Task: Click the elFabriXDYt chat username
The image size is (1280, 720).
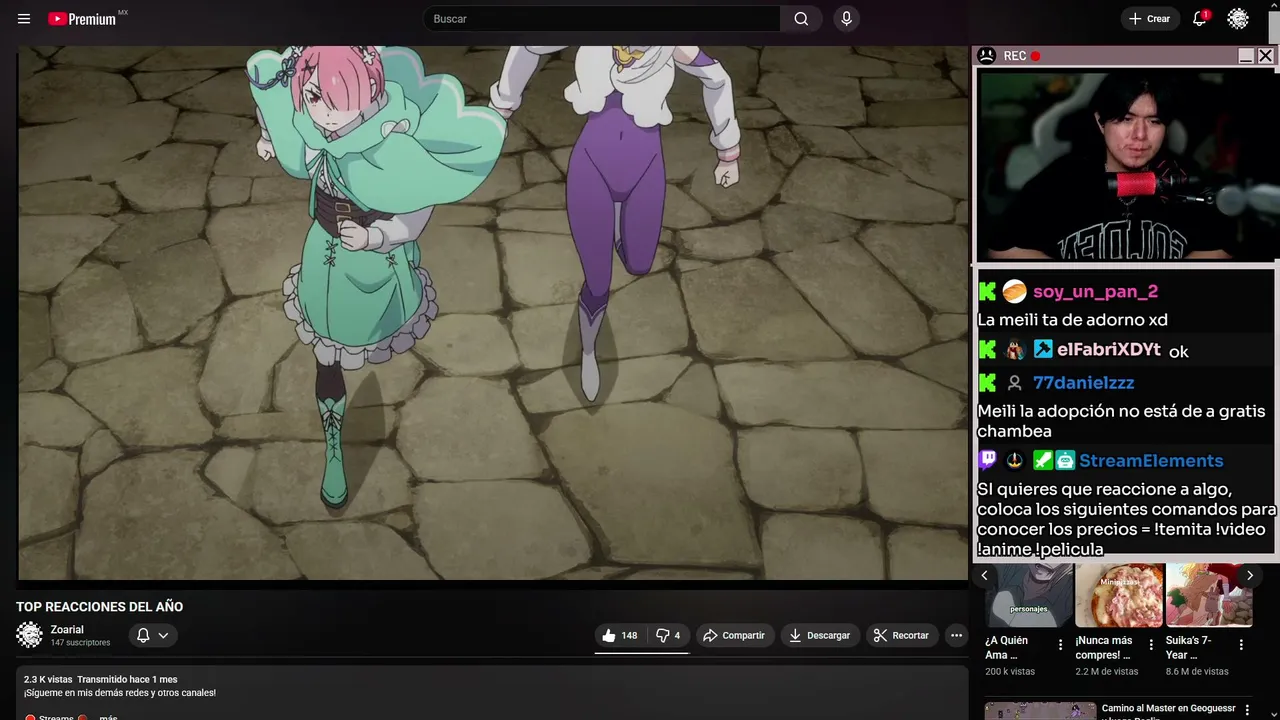Action: pyautogui.click(x=1109, y=350)
